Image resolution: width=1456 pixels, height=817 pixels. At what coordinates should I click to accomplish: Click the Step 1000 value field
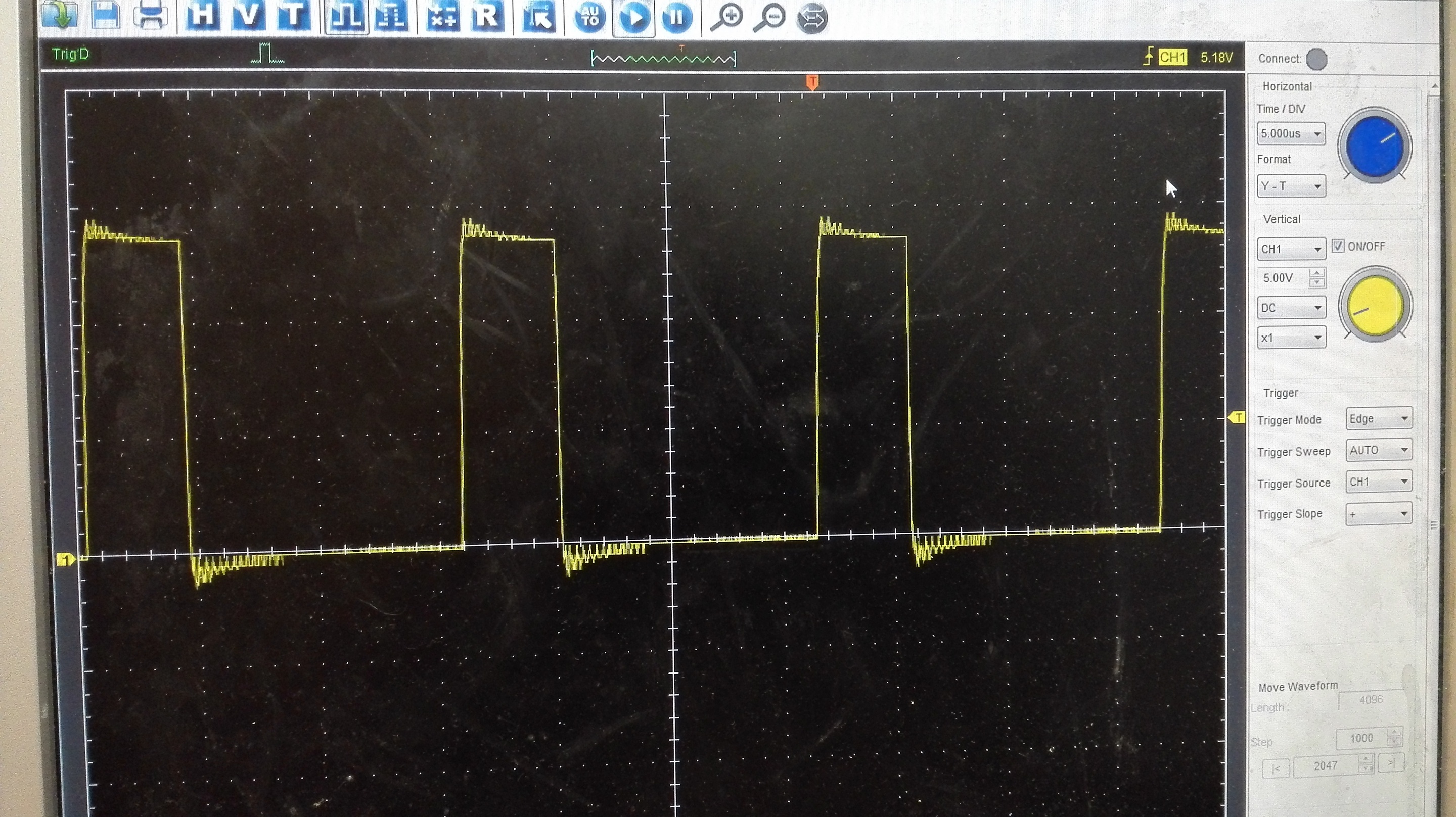point(1362,738)
